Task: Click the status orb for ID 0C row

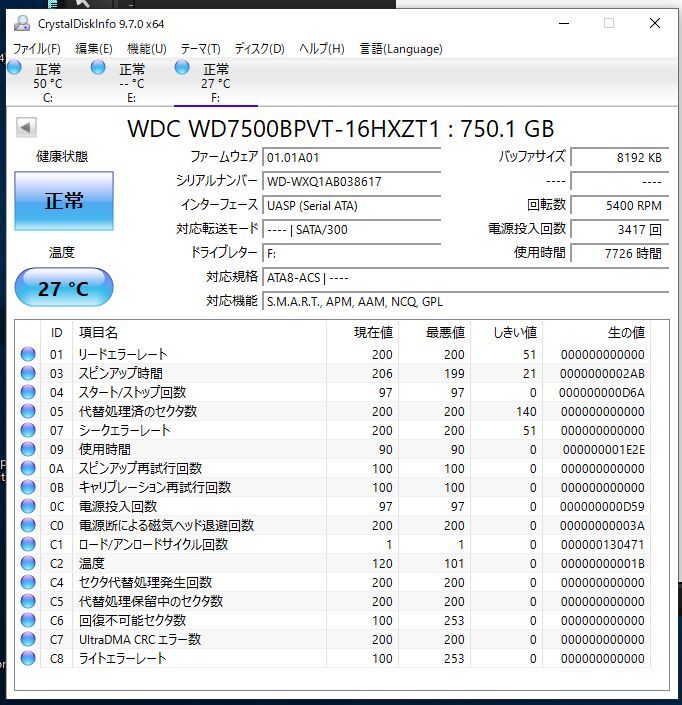Action: pos(28,506)
